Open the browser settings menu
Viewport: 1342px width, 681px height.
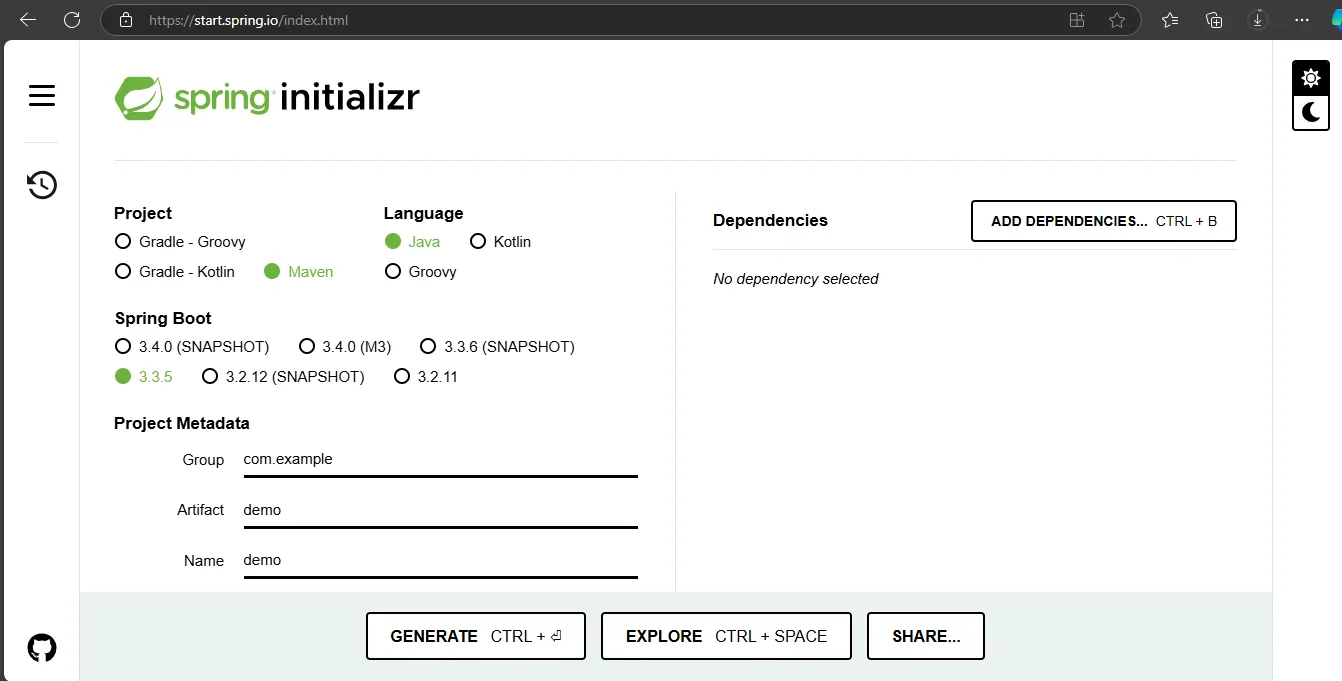click(1301, 19)
